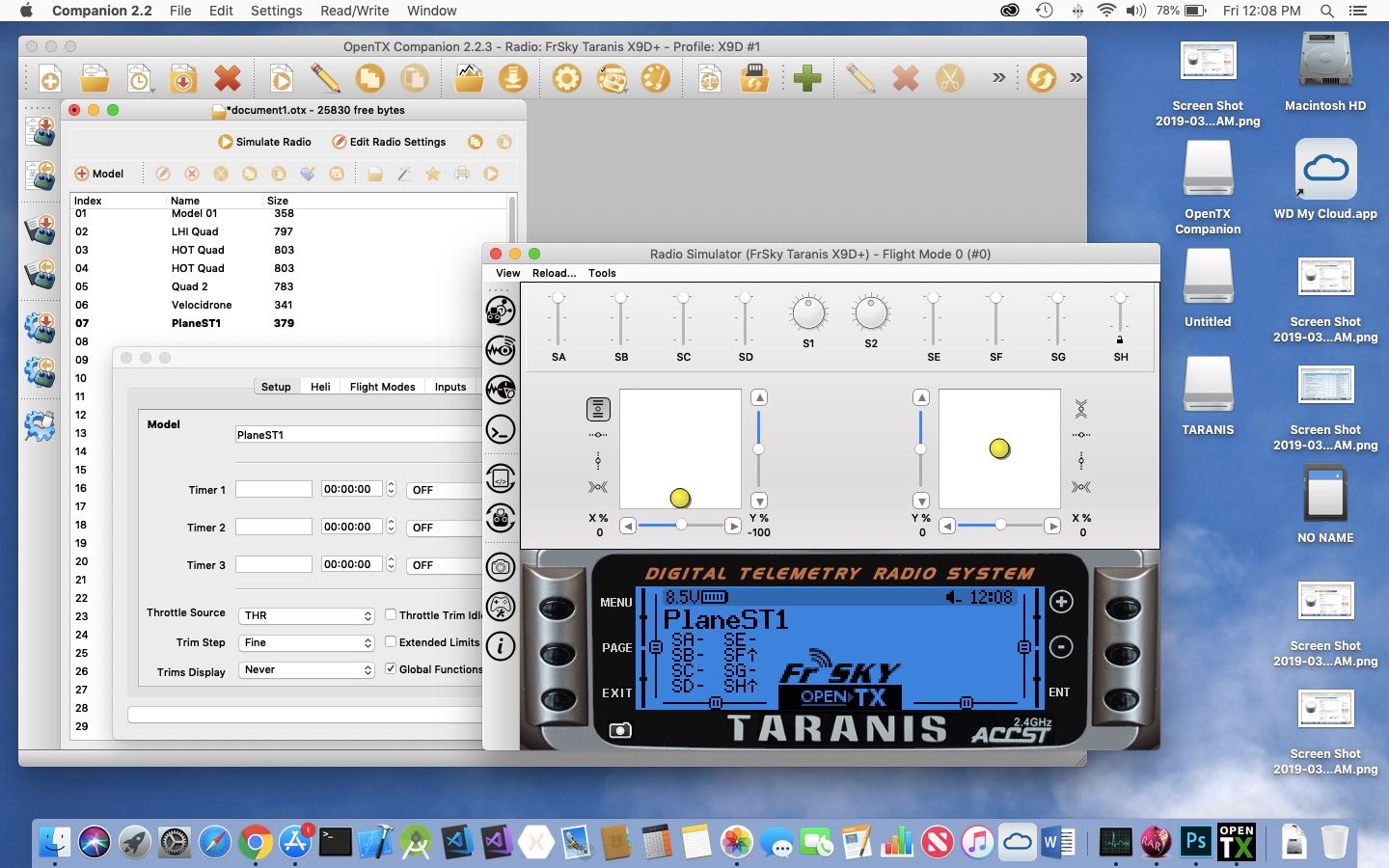
Task: Click the plus button on Taranis radio
Action: pos(1061,602)
